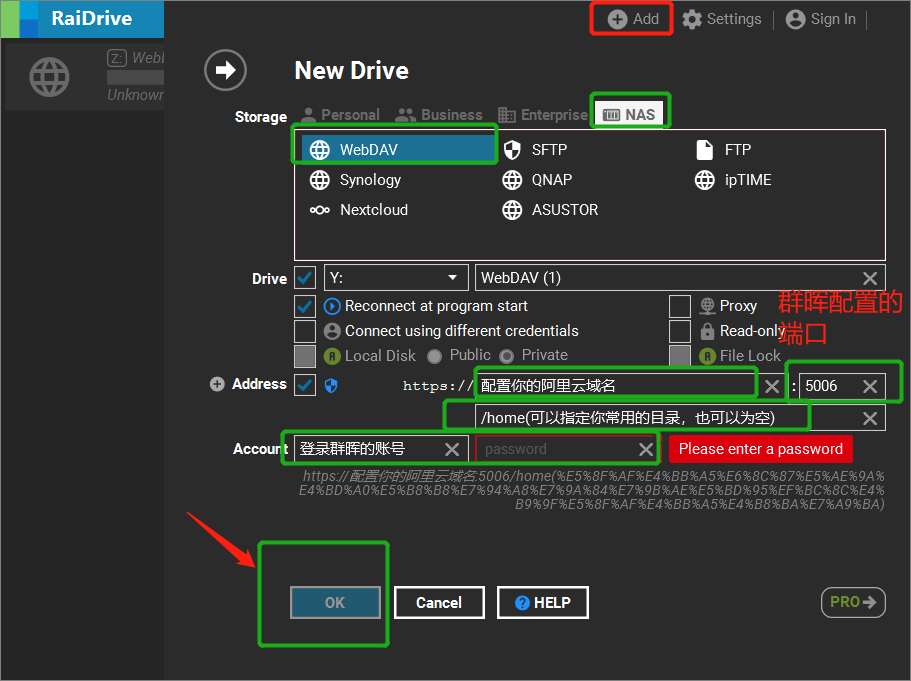Screen dimensions: 911x681
Task: Select the NAS storage tab
Action: (630, 114)
